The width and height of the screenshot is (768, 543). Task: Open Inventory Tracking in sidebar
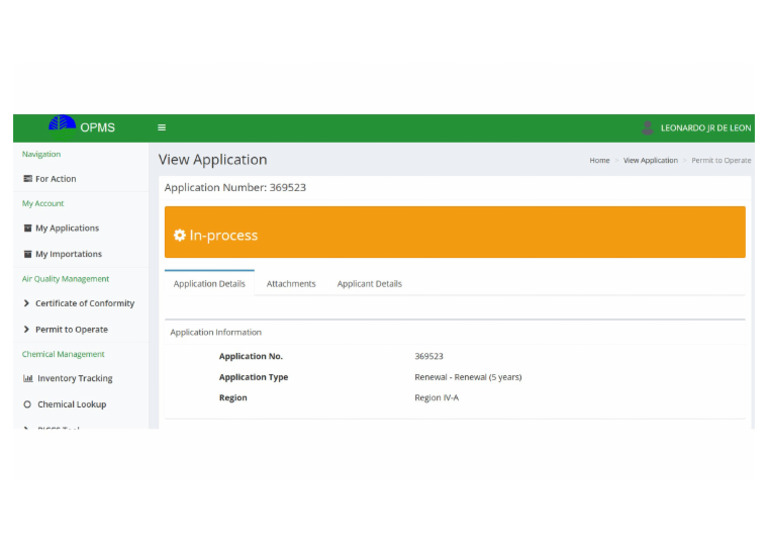pos(81,378)
